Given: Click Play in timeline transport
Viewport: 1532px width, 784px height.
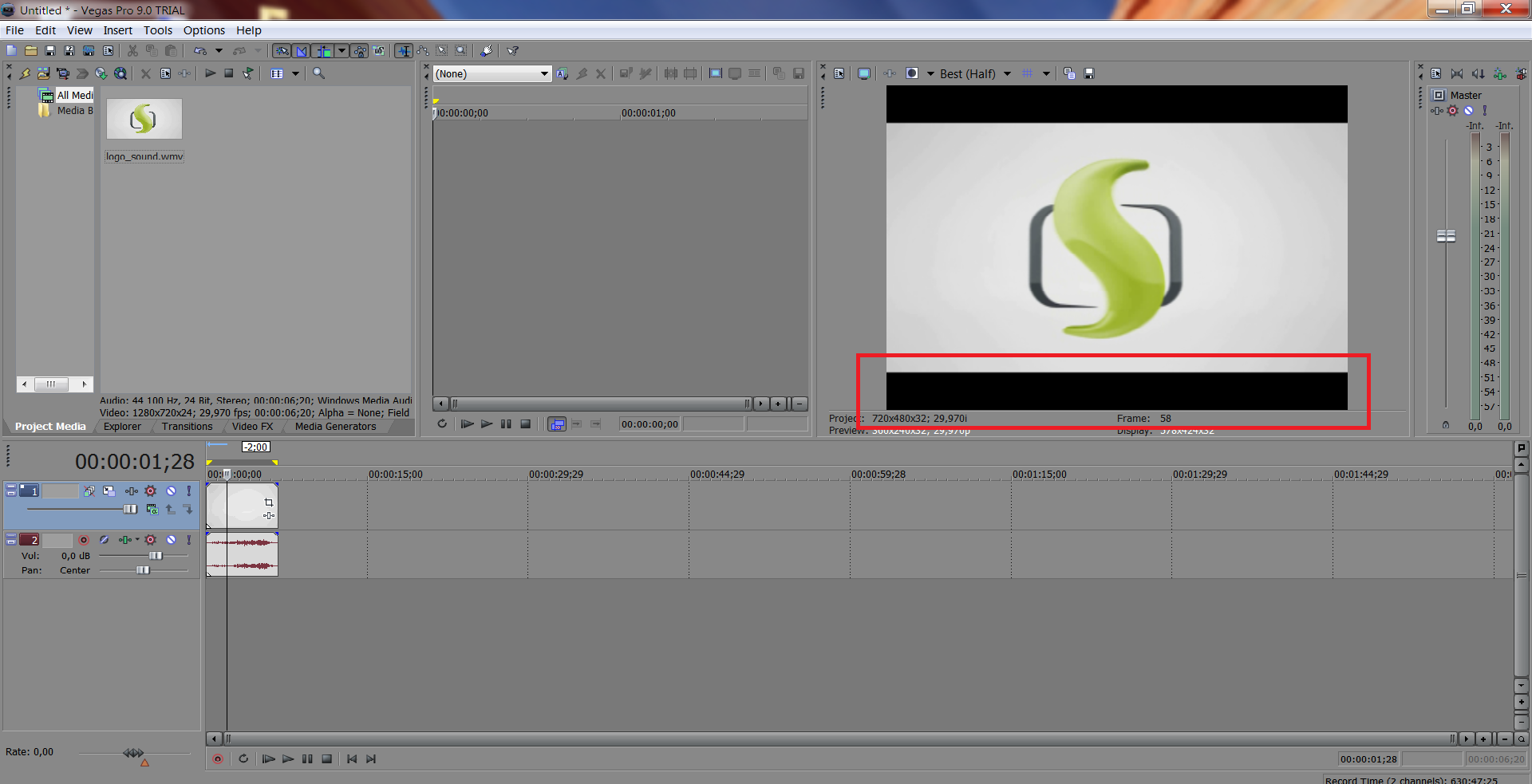Looking at the screenshot, I should (x=288, y=759).
